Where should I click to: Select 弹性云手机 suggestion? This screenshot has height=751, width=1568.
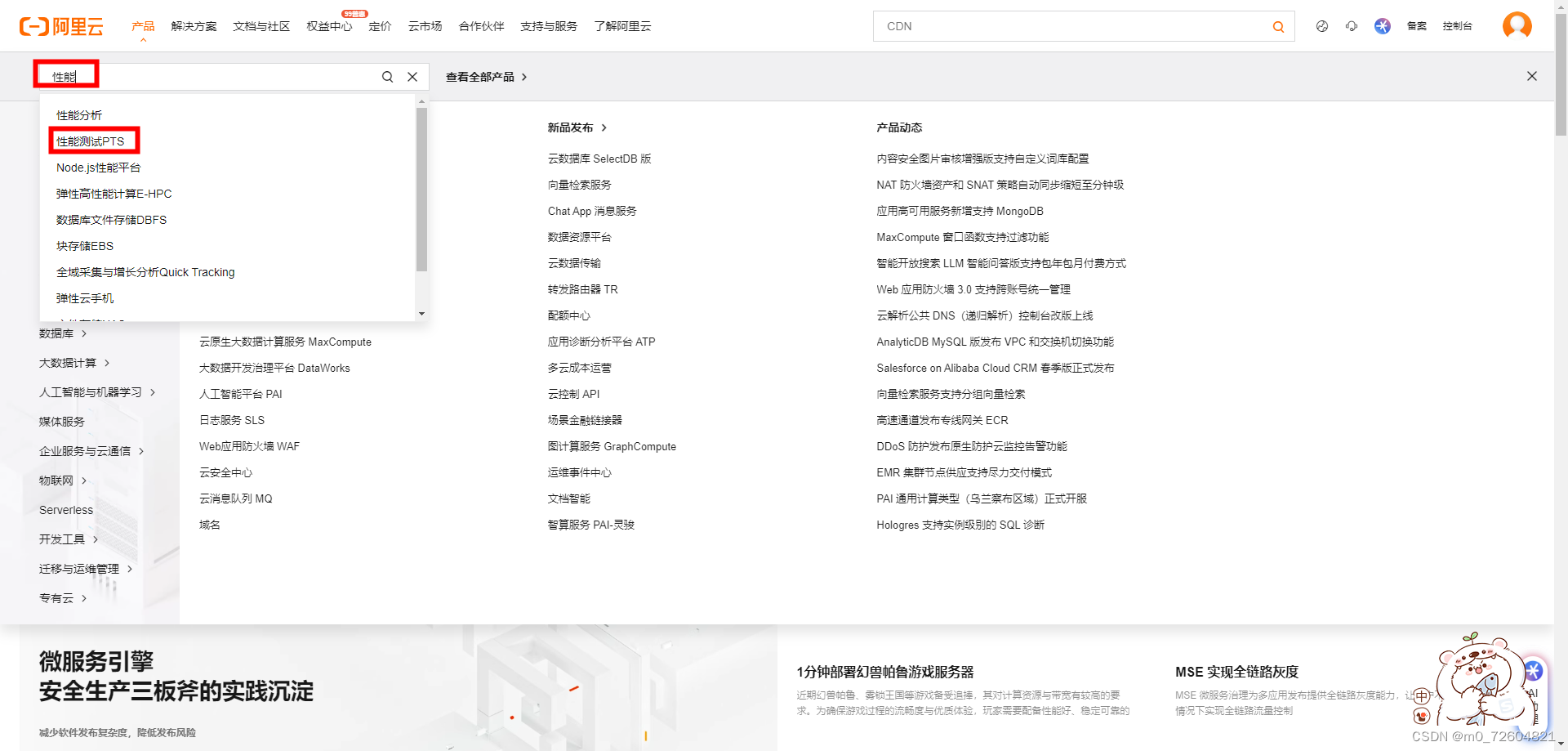coord(85,298)
